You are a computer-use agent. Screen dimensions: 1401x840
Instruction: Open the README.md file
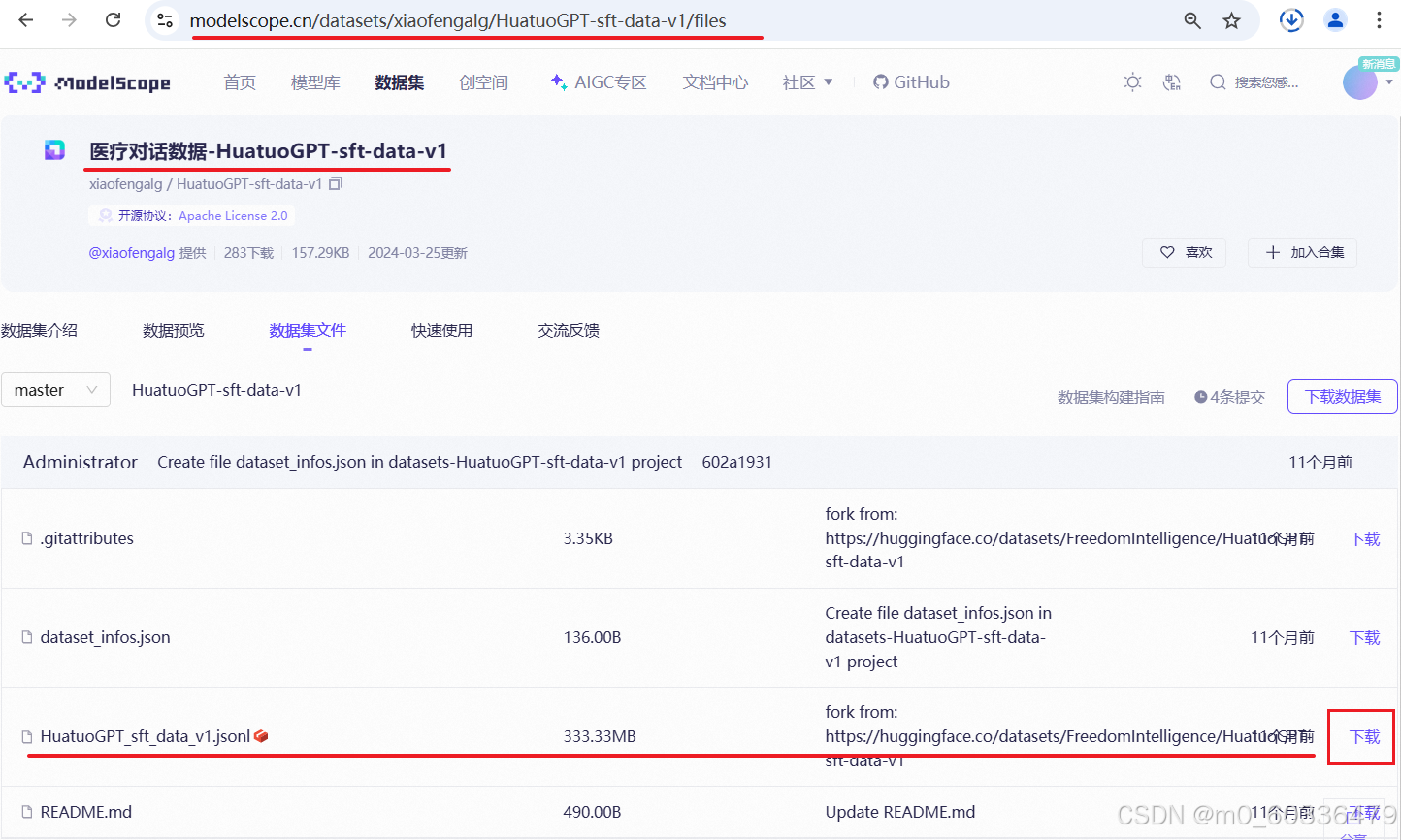click(85, 812)
